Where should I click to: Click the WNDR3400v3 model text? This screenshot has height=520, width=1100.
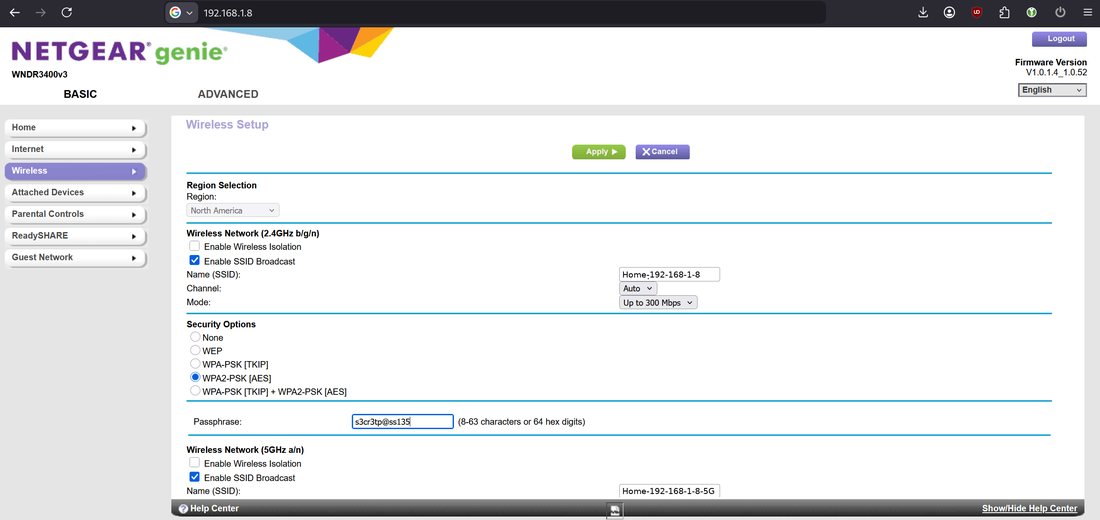pyautogui.click(x=40, y=74)
